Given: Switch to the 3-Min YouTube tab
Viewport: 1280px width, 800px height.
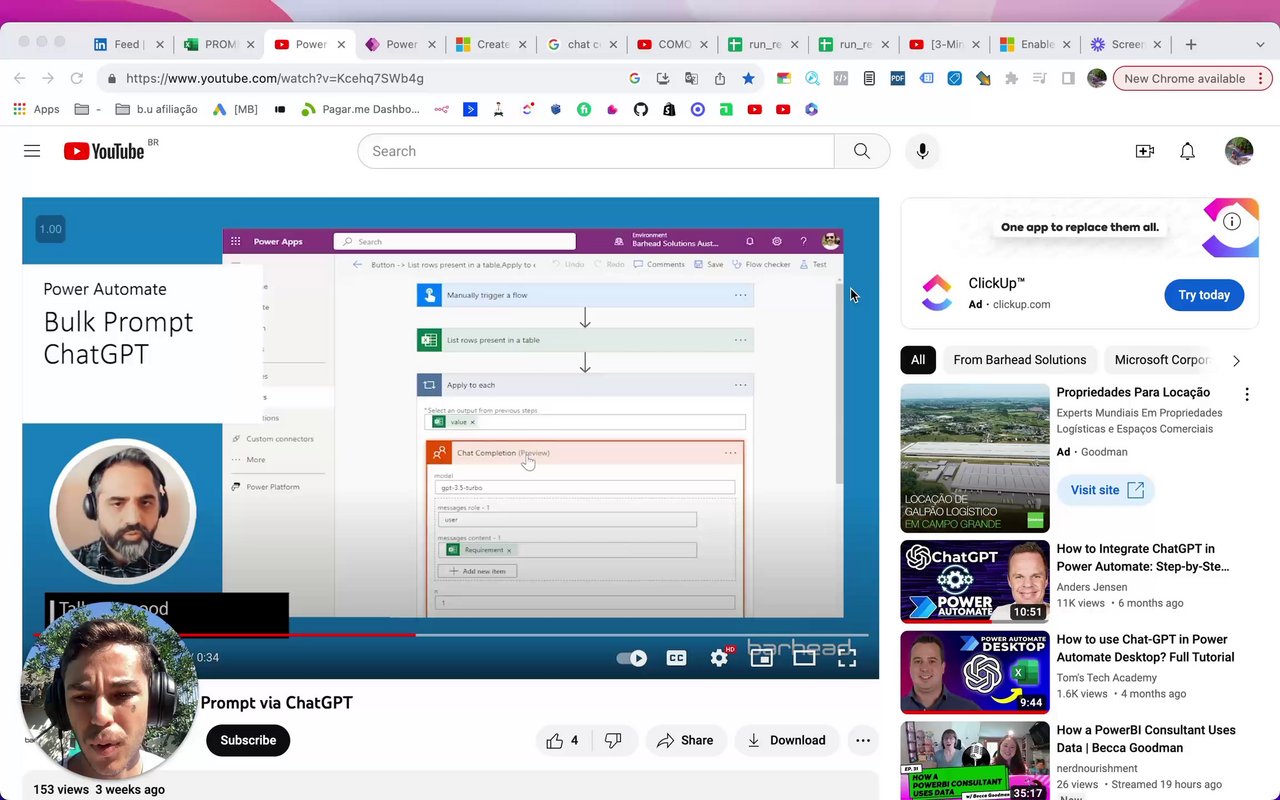Looking at the screenshot, I should [x=945, y=44].
